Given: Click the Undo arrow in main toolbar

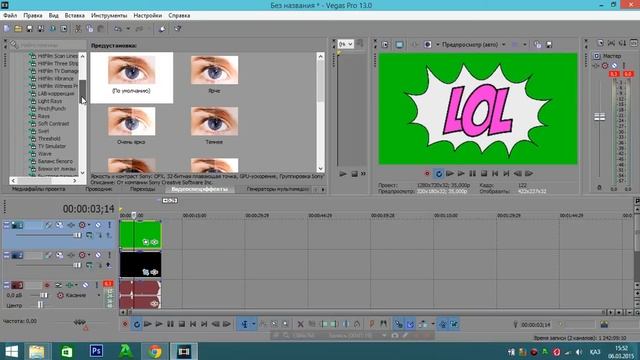Looking at the screenshot, I should pos(118,29).
